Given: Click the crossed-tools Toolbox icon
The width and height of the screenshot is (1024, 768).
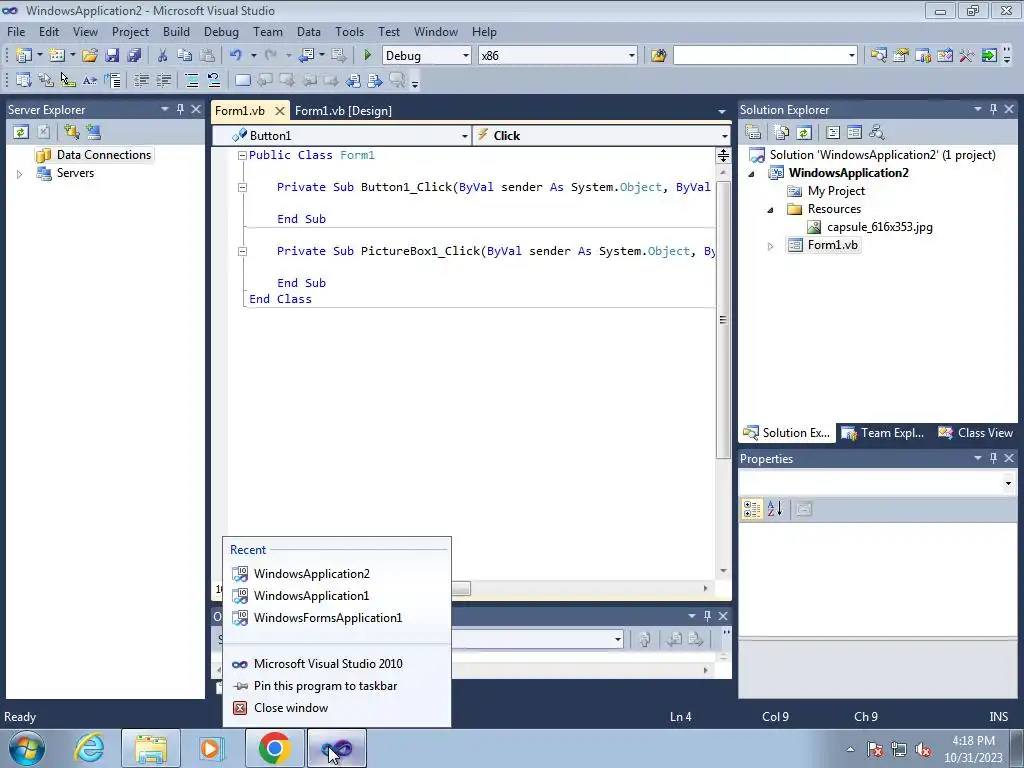Looking at the screenshot, I should coord(967,56).
